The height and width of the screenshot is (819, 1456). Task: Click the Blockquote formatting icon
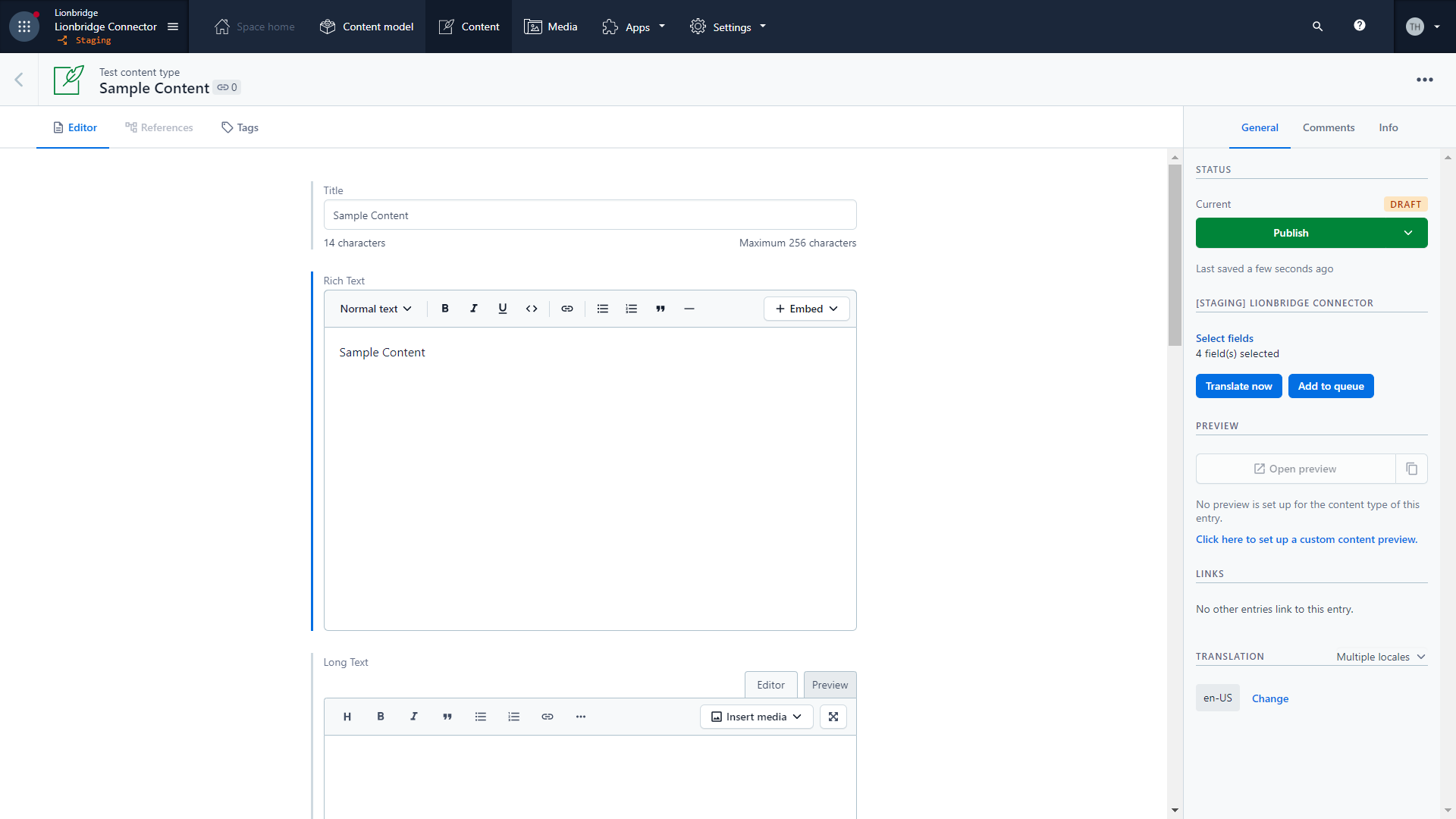pos(660,308)
